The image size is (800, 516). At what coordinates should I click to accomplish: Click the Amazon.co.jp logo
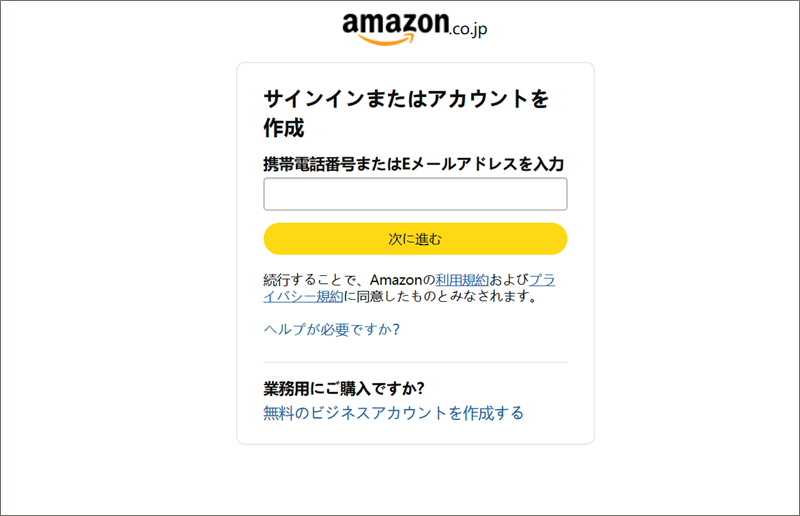(x=414, y=28)
